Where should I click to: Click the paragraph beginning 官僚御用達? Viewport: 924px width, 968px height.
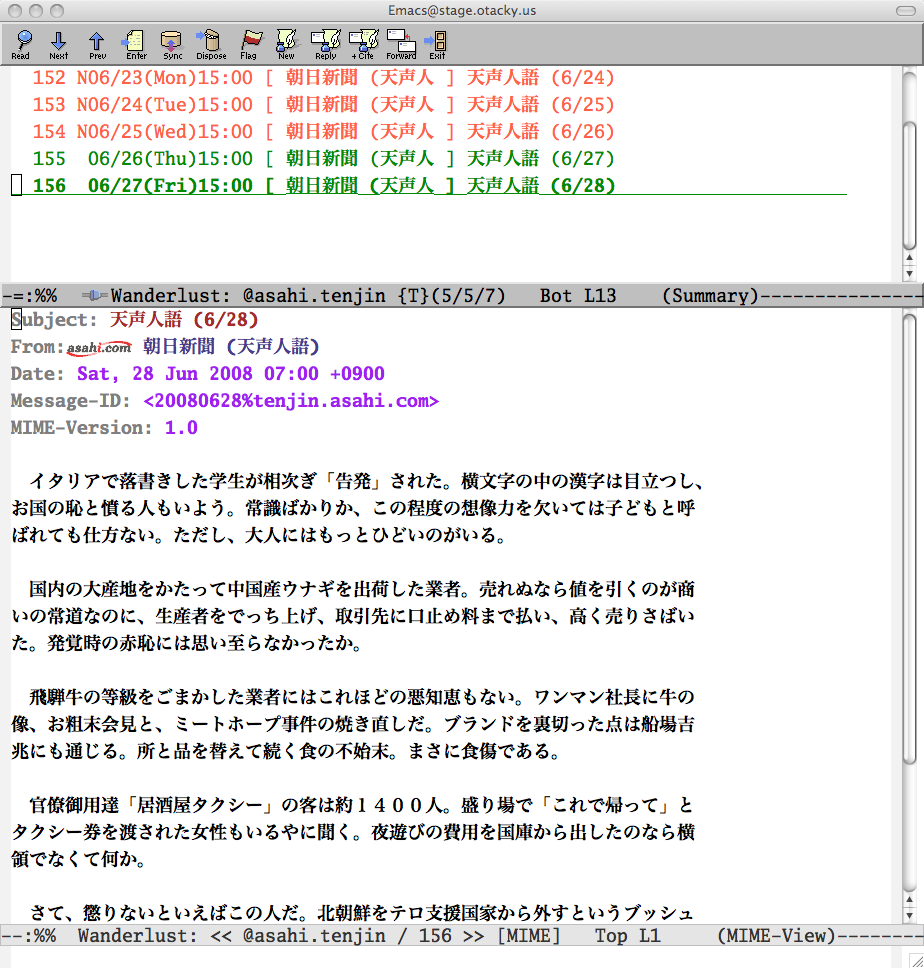coord(353,832)
